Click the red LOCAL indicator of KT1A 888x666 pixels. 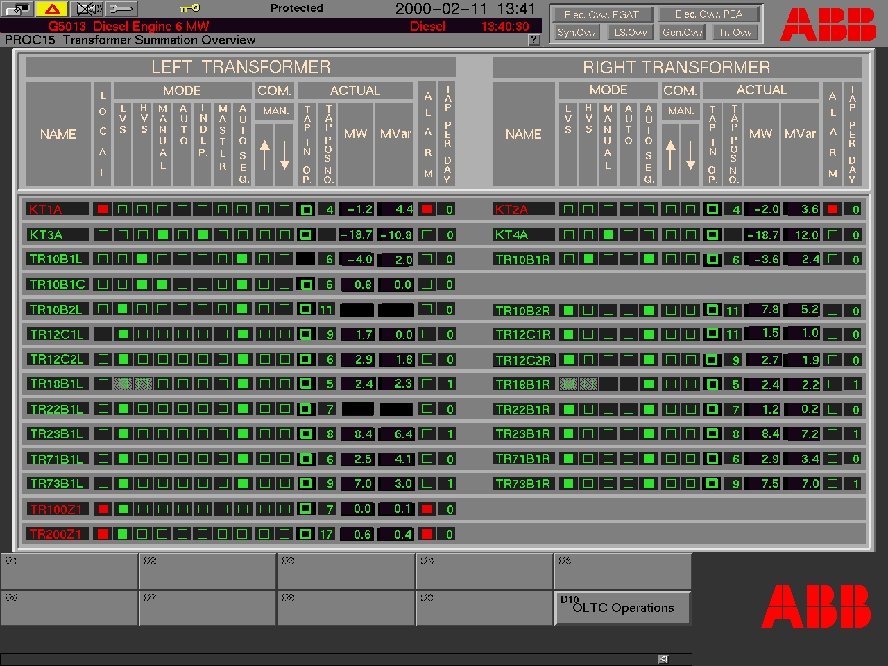(103, 210)
